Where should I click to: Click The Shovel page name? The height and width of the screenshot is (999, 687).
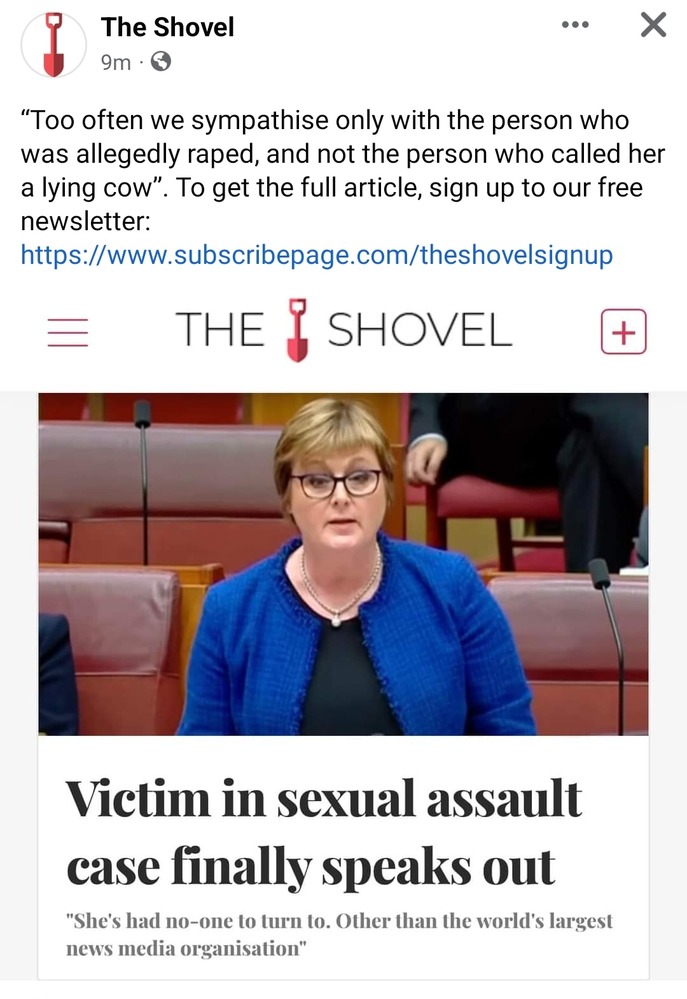pyautogui.click(x=167, y=27)
